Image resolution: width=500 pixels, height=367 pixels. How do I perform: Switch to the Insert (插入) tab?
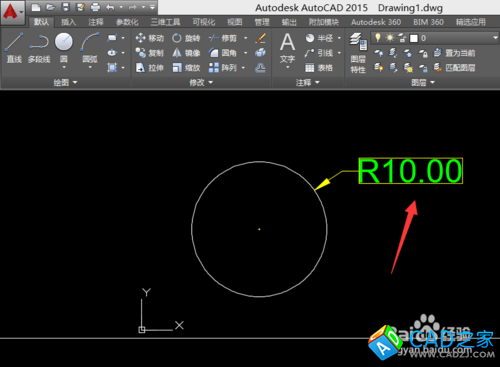coord(68,22)
